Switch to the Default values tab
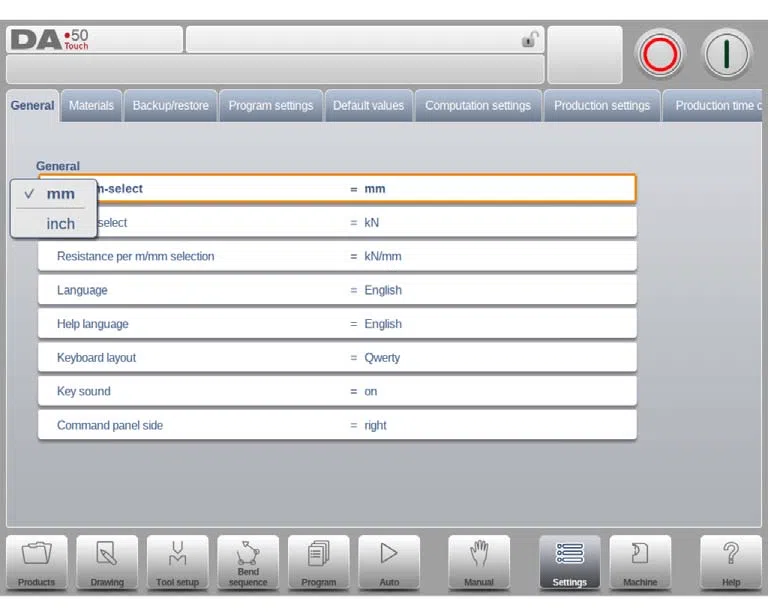 pos(368,105)
